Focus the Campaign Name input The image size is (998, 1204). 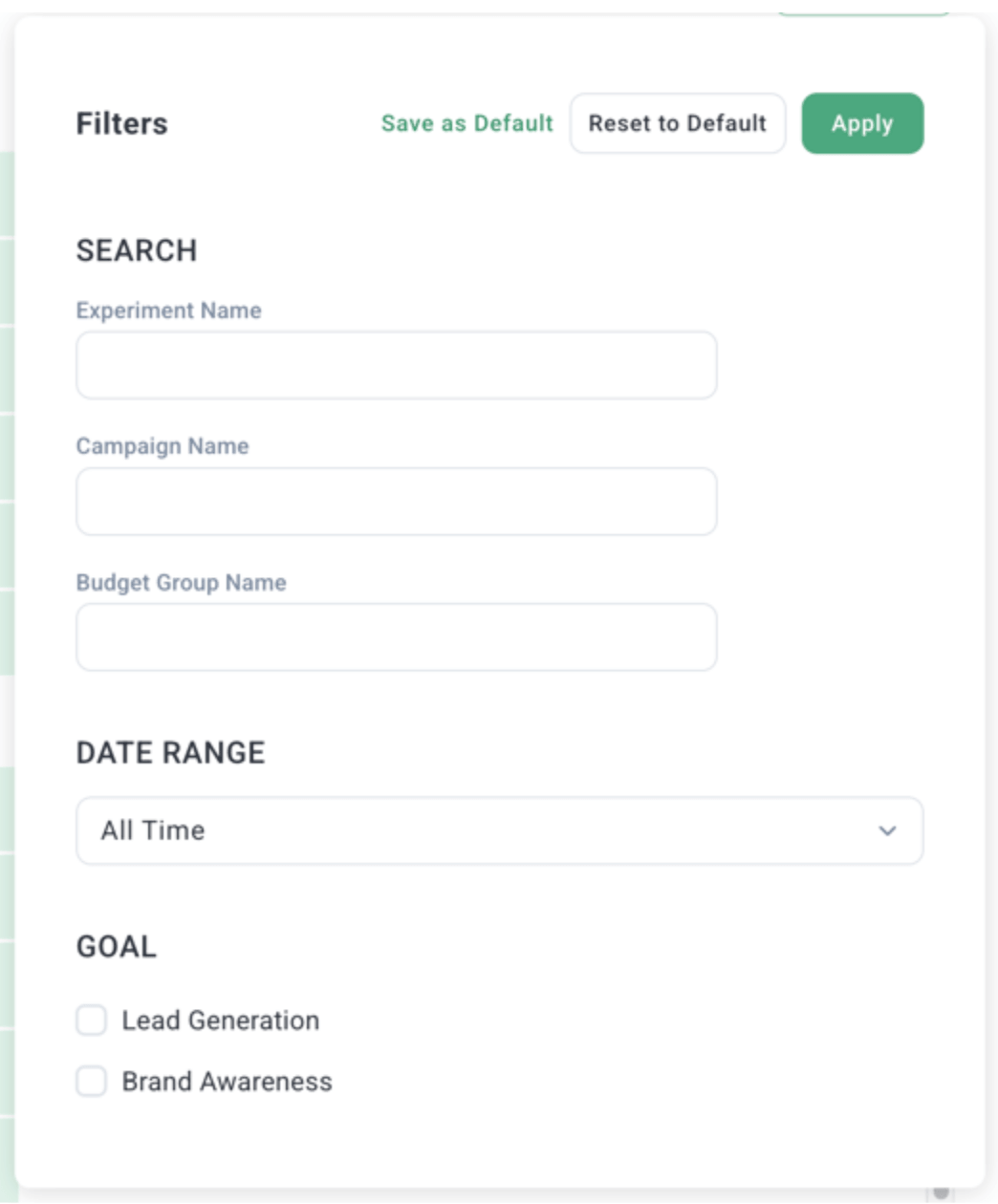[396, 500]
